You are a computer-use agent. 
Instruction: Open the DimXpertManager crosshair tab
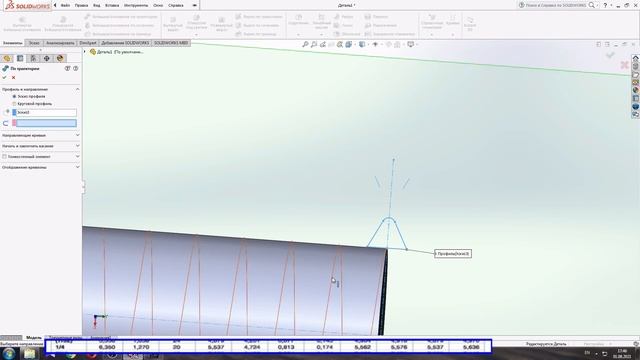click(47, 58)
